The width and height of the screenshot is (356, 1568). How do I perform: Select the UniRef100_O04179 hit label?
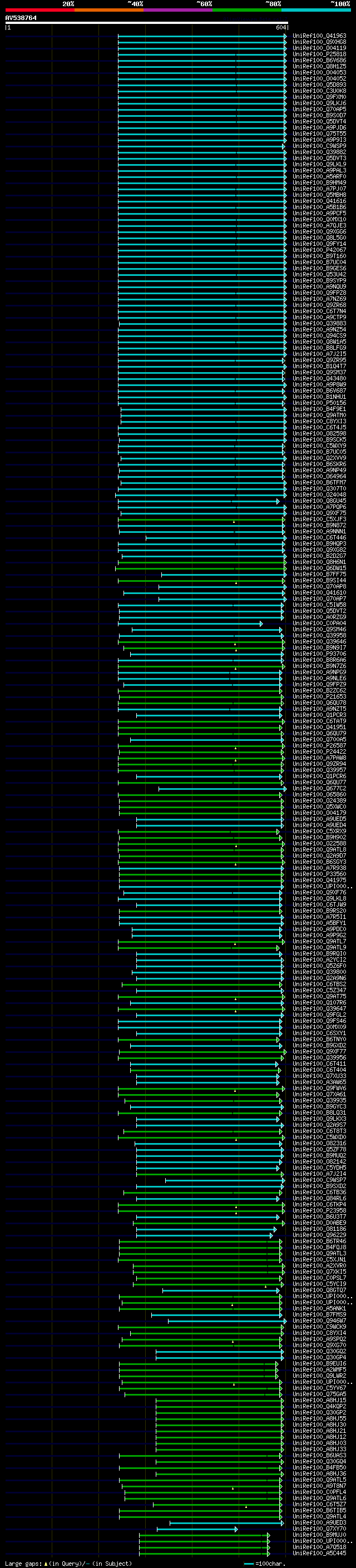(x=319, y=813)
